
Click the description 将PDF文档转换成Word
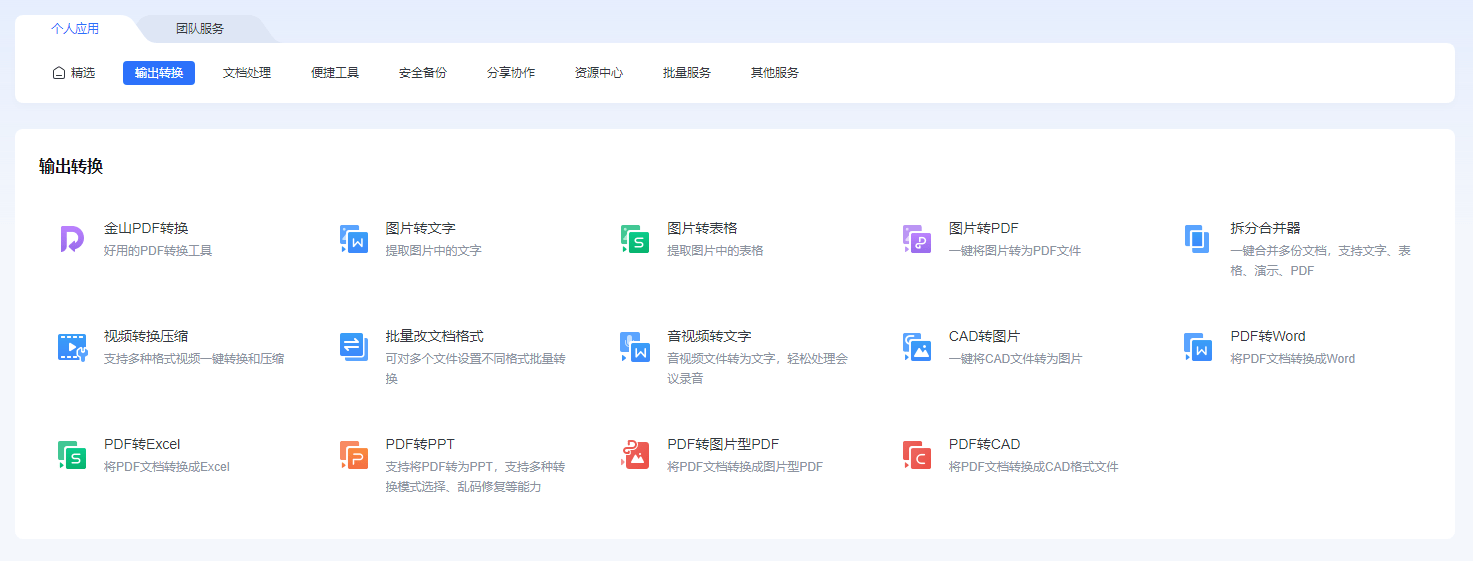pyautogui.click(x=1293, y=359)
